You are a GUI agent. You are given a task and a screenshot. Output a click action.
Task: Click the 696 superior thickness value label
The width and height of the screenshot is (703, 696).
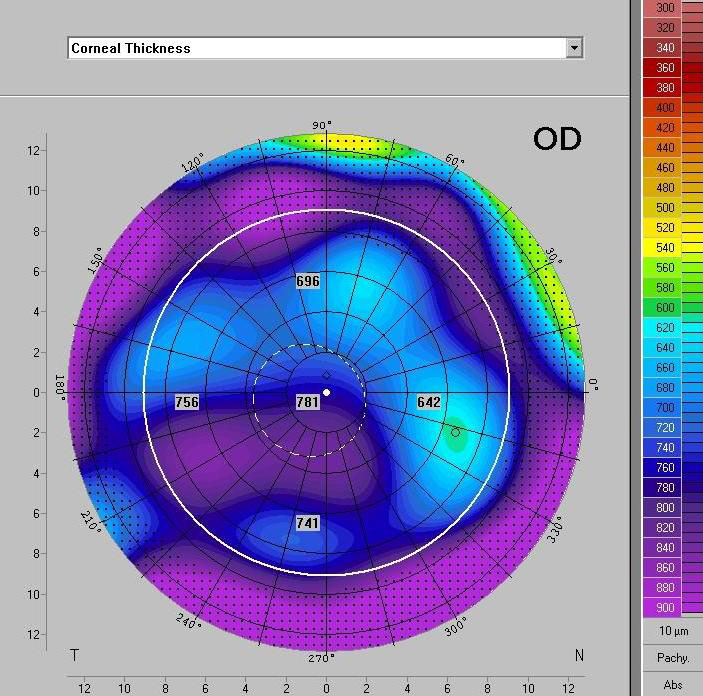coord(308,282)
